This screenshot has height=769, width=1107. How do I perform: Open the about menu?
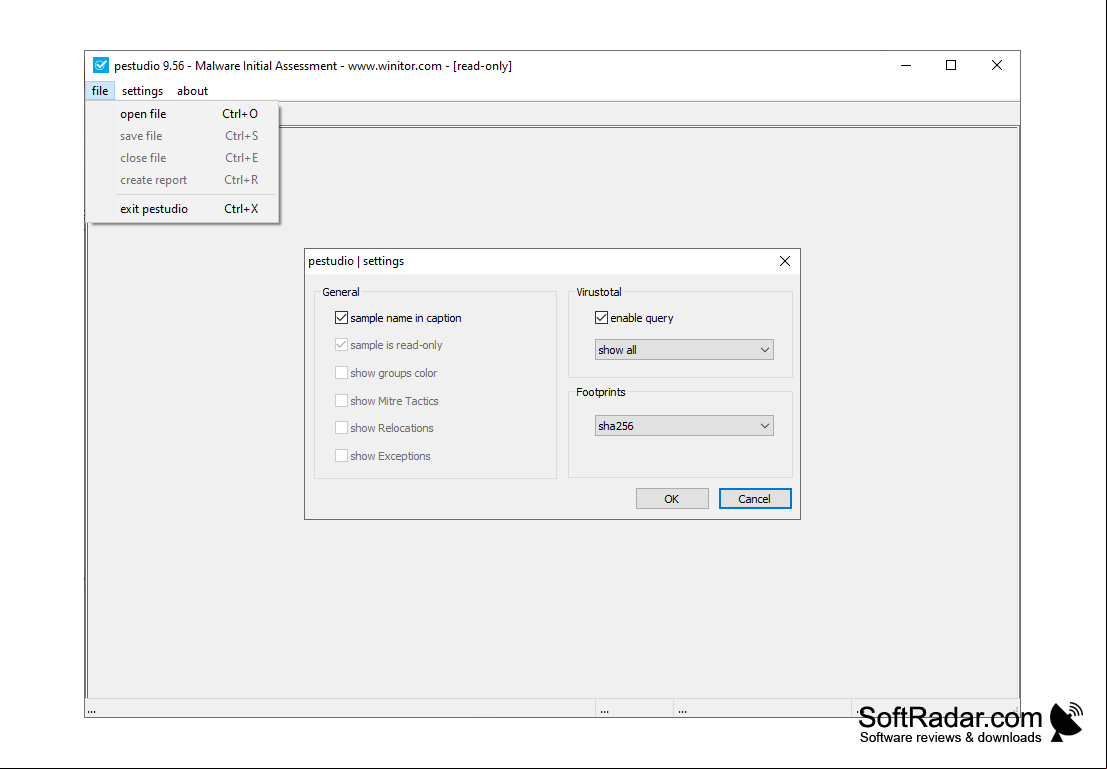192,90
